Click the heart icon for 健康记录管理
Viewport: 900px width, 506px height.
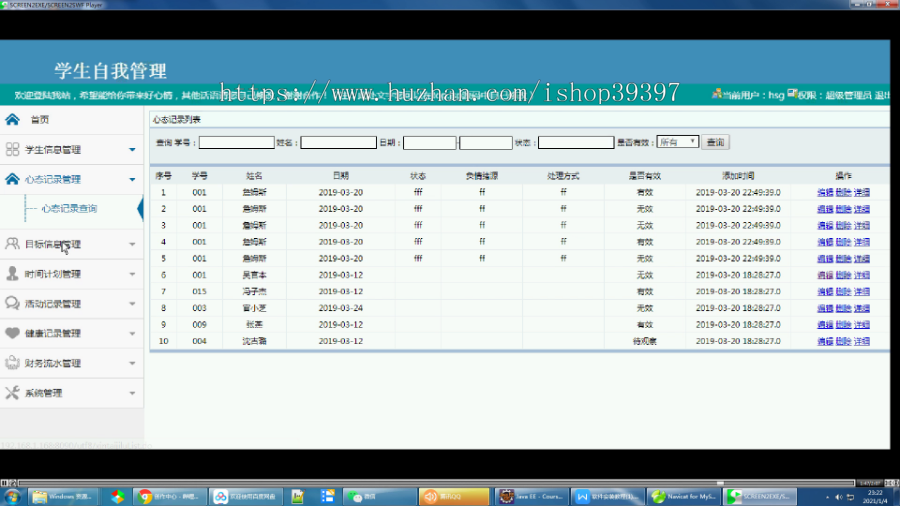(12, 333)
